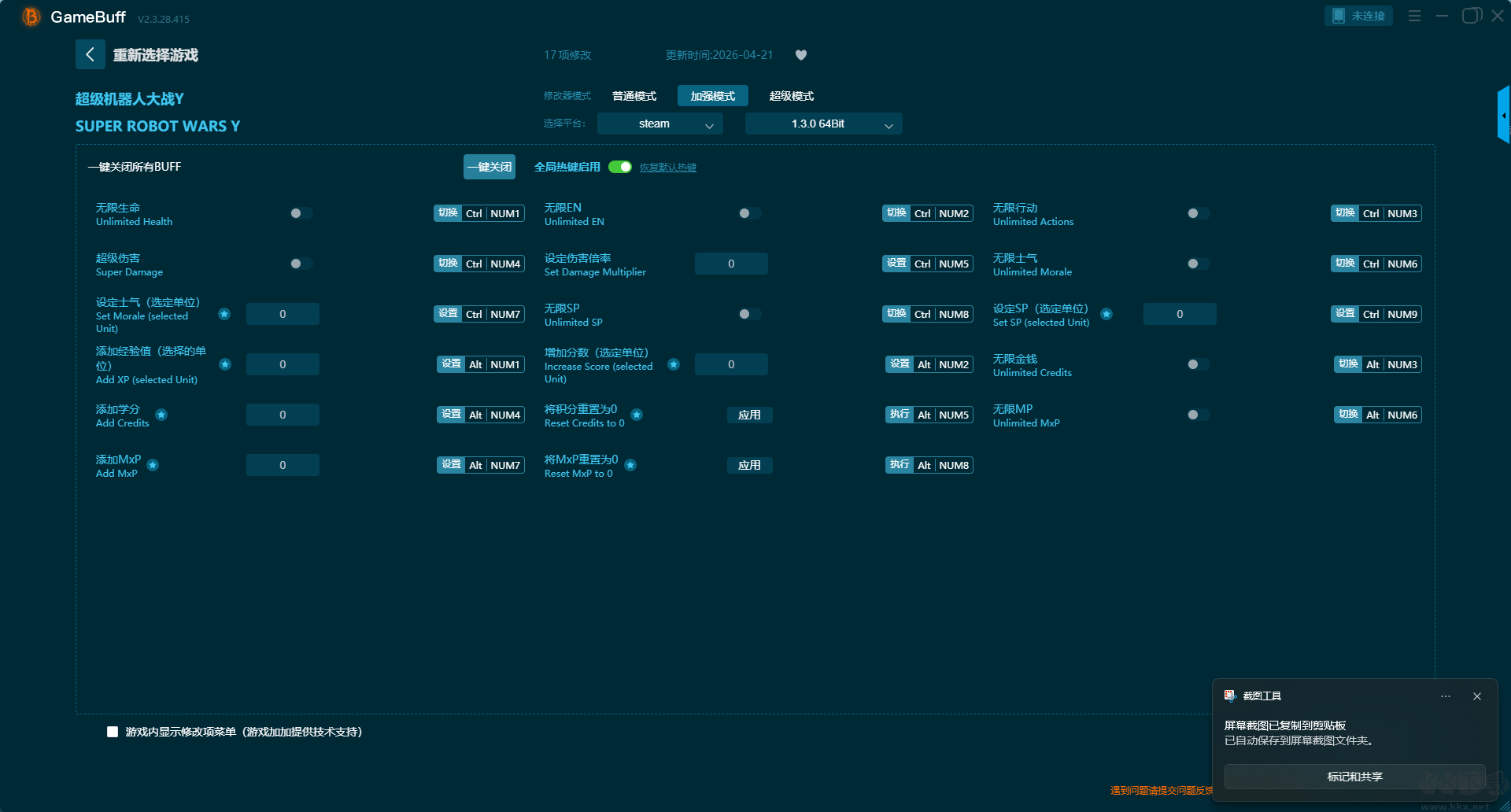Click the 设置 Ctrl NUM9 hotkey for Set SP

[x=1376, y=314]
